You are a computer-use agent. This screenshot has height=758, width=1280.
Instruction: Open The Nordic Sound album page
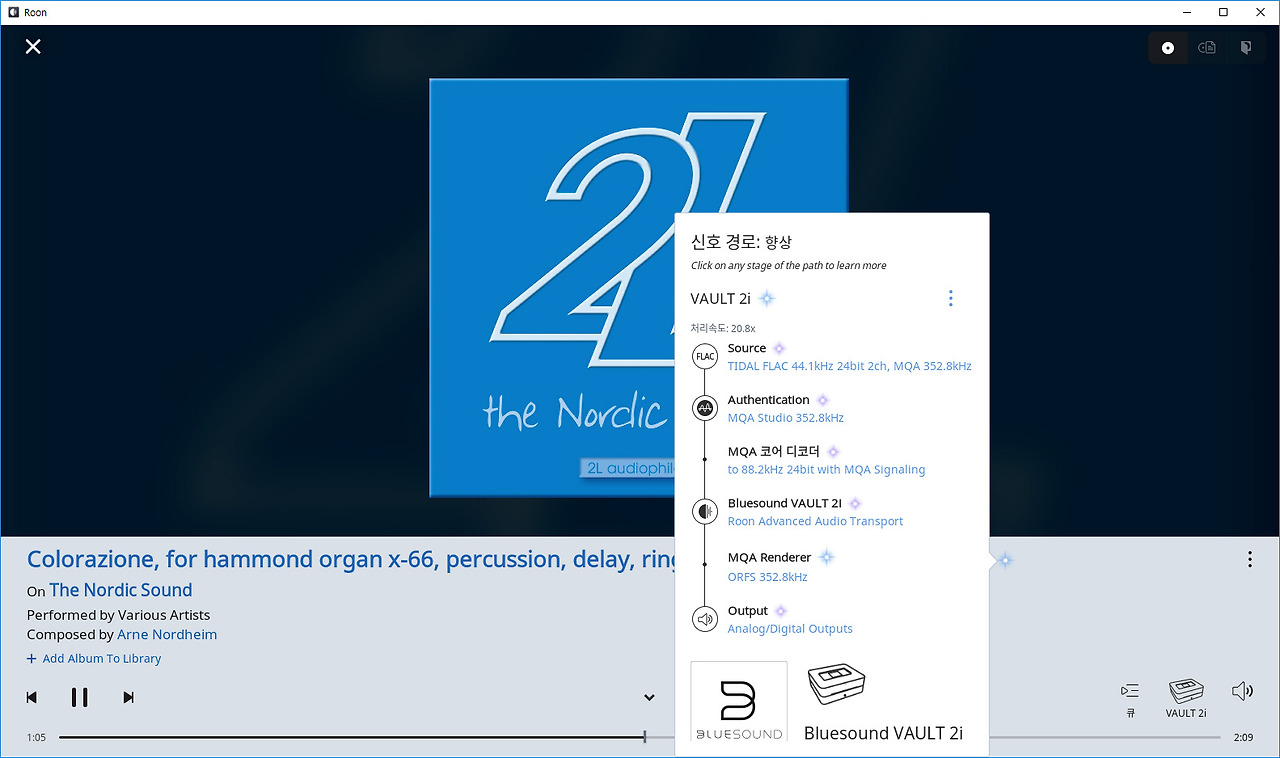[x=121, y=590]
